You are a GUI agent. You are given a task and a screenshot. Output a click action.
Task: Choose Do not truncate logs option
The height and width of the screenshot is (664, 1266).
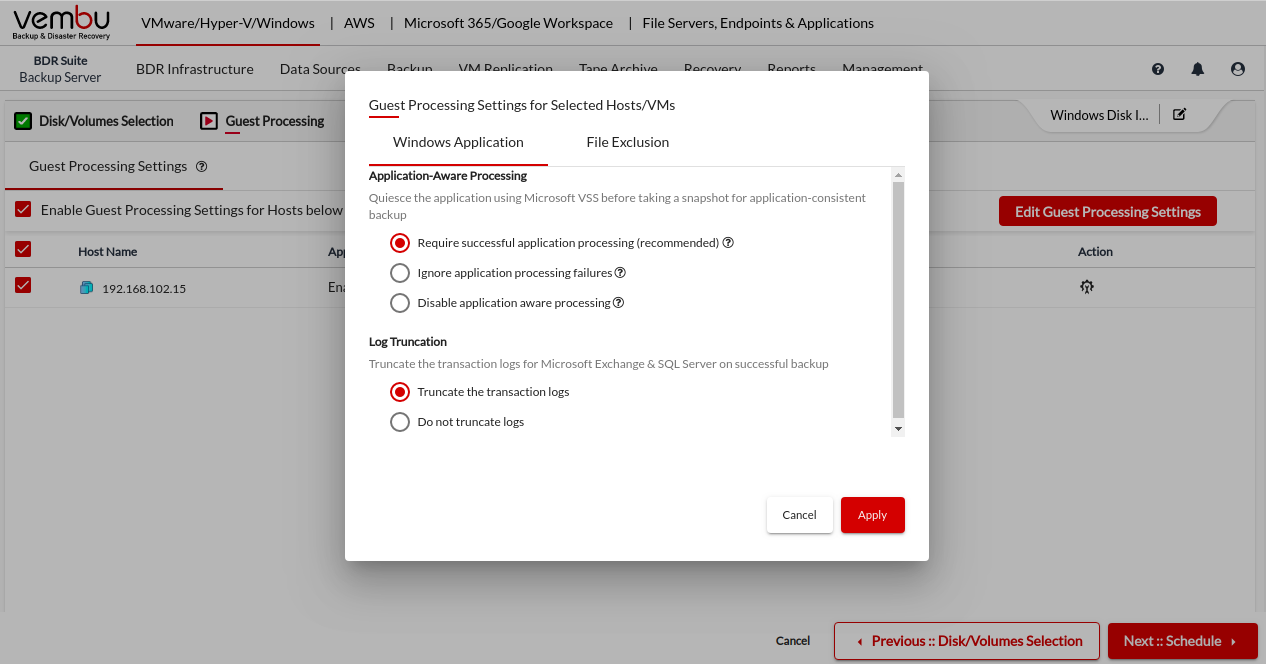point(400,422)
